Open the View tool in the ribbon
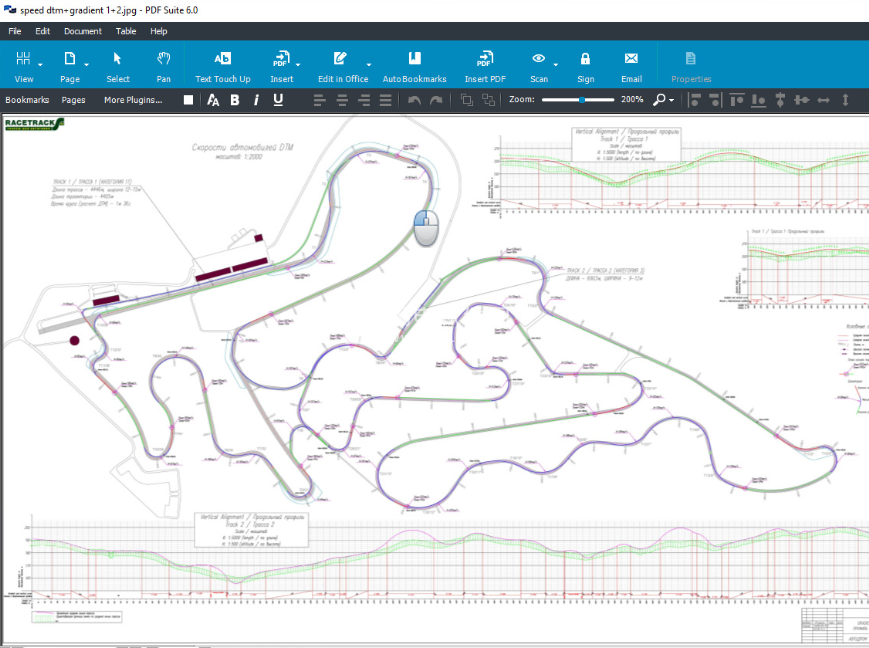The height and width of the screenshot is (648, 869). pyautogui.click(x=23, y=66)
